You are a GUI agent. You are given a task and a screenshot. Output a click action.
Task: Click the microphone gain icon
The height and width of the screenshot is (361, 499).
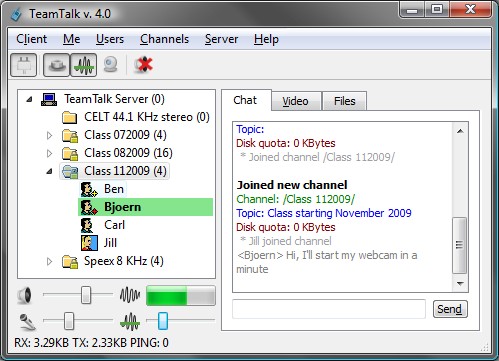pos(27,322)
